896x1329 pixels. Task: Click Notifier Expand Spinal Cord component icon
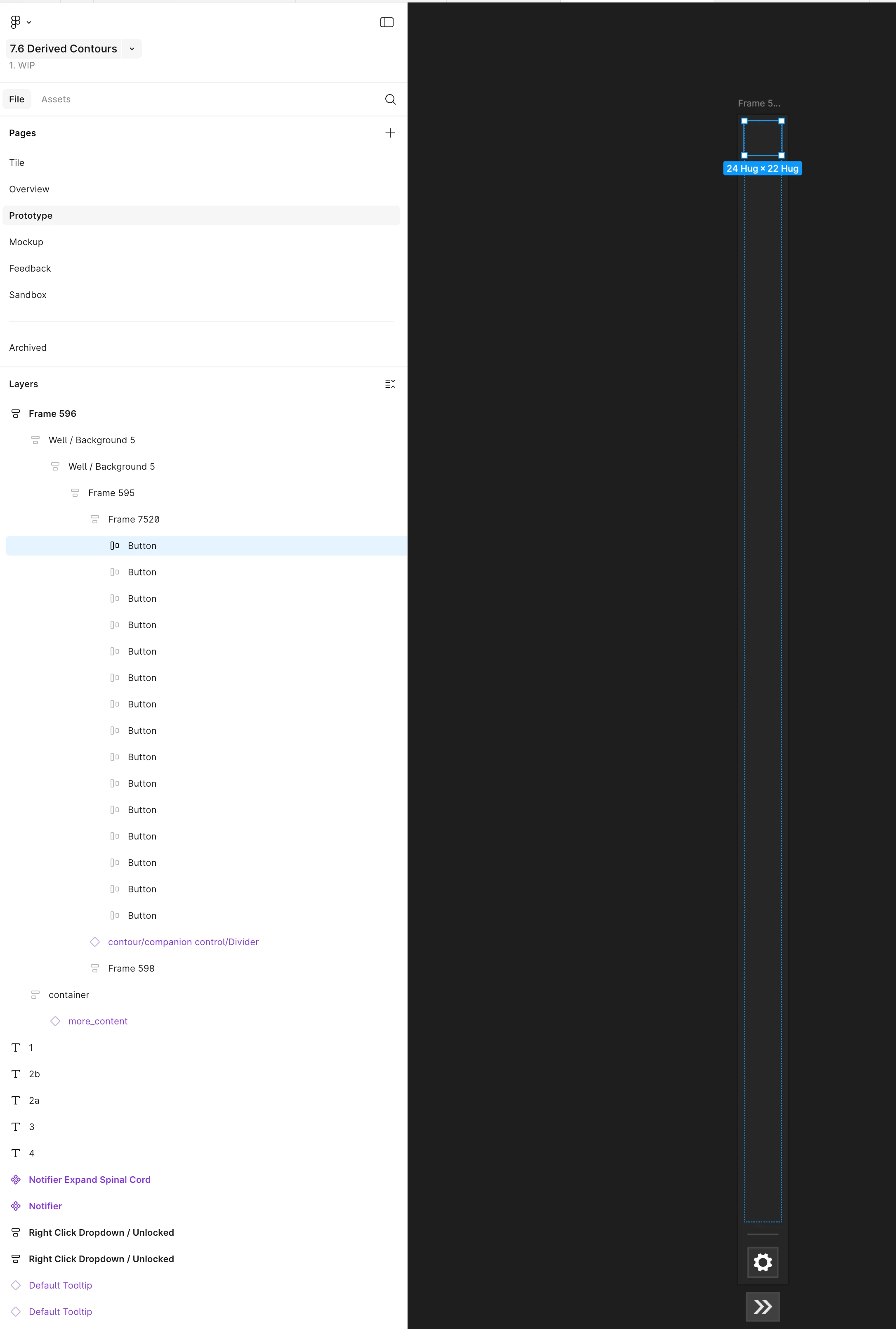point(16,1180)
